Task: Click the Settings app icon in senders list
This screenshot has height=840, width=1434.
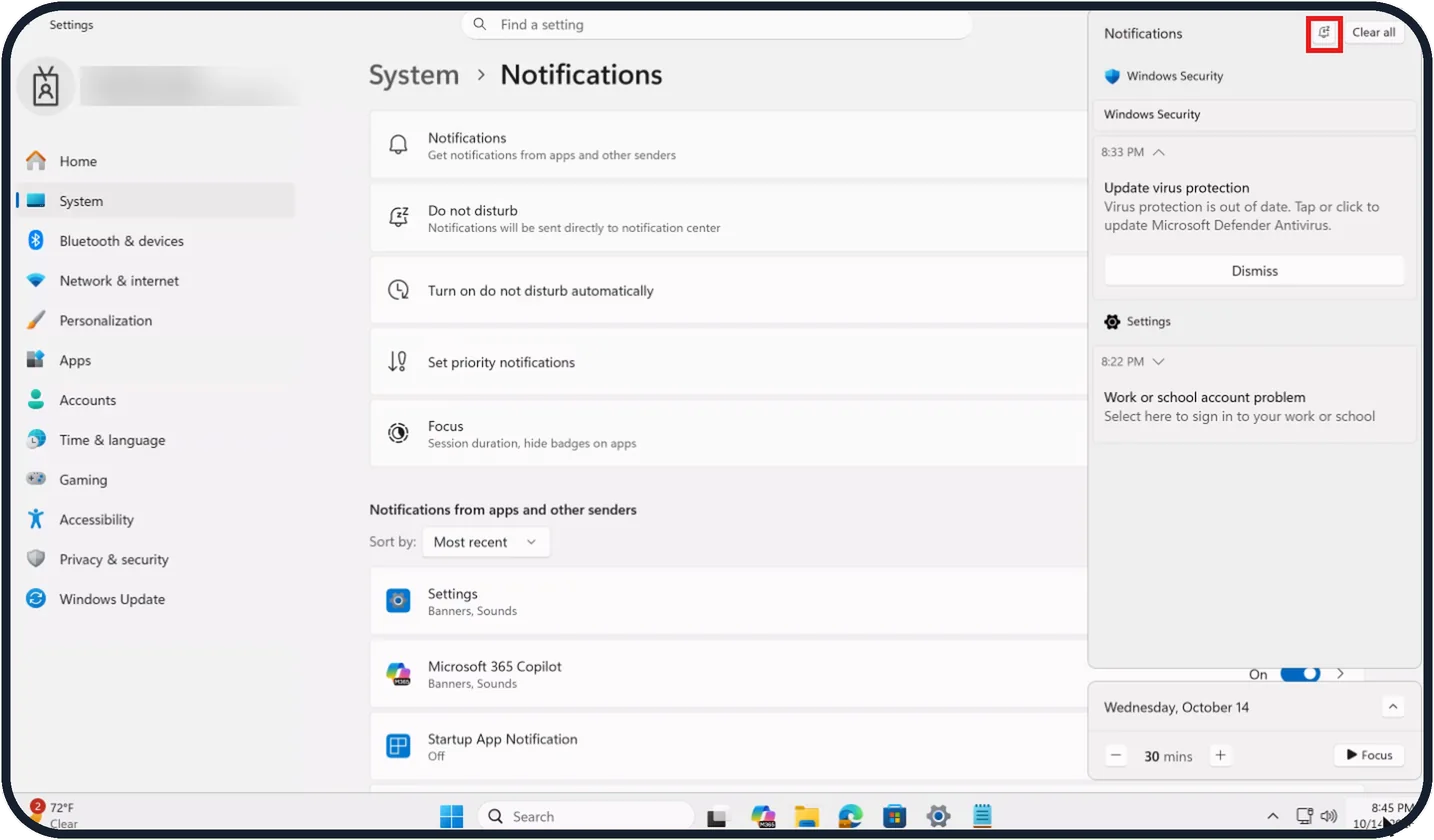Action: pos(398,600)
